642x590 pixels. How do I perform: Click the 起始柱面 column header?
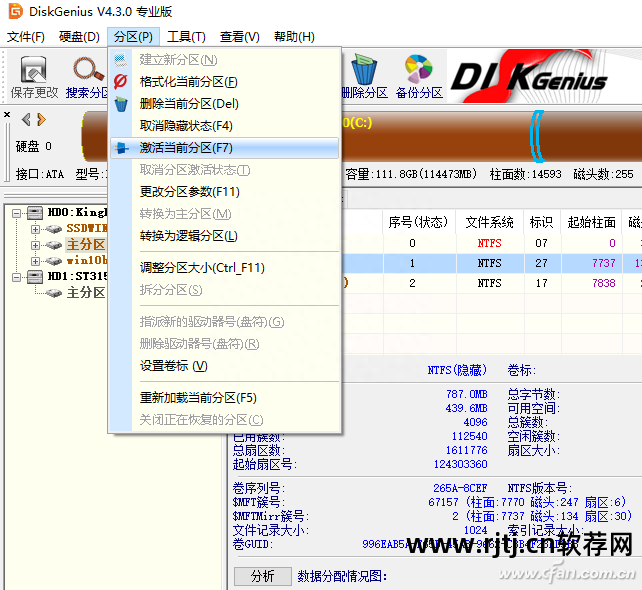tap(591, 222)
